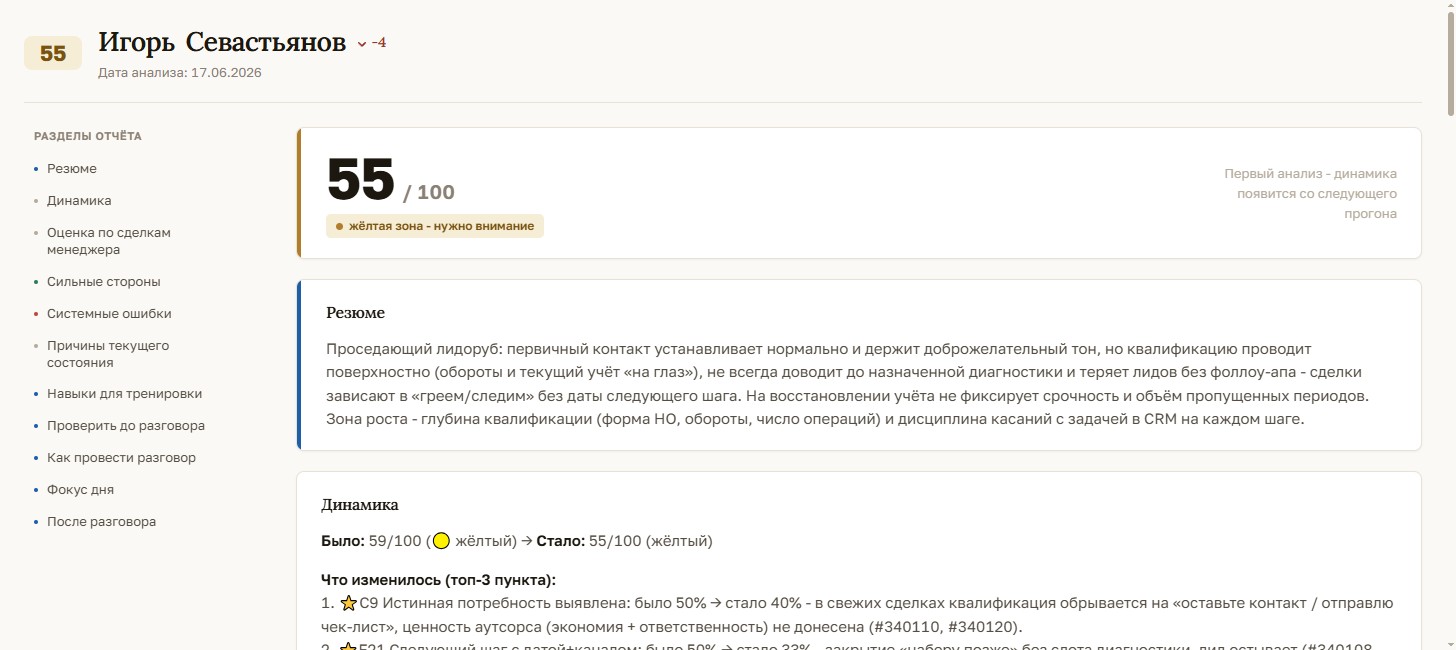The height and width of the screenshot is (650, 1456).
Task: Click the large 55 / 100 score
Action: tap(391, 181)
